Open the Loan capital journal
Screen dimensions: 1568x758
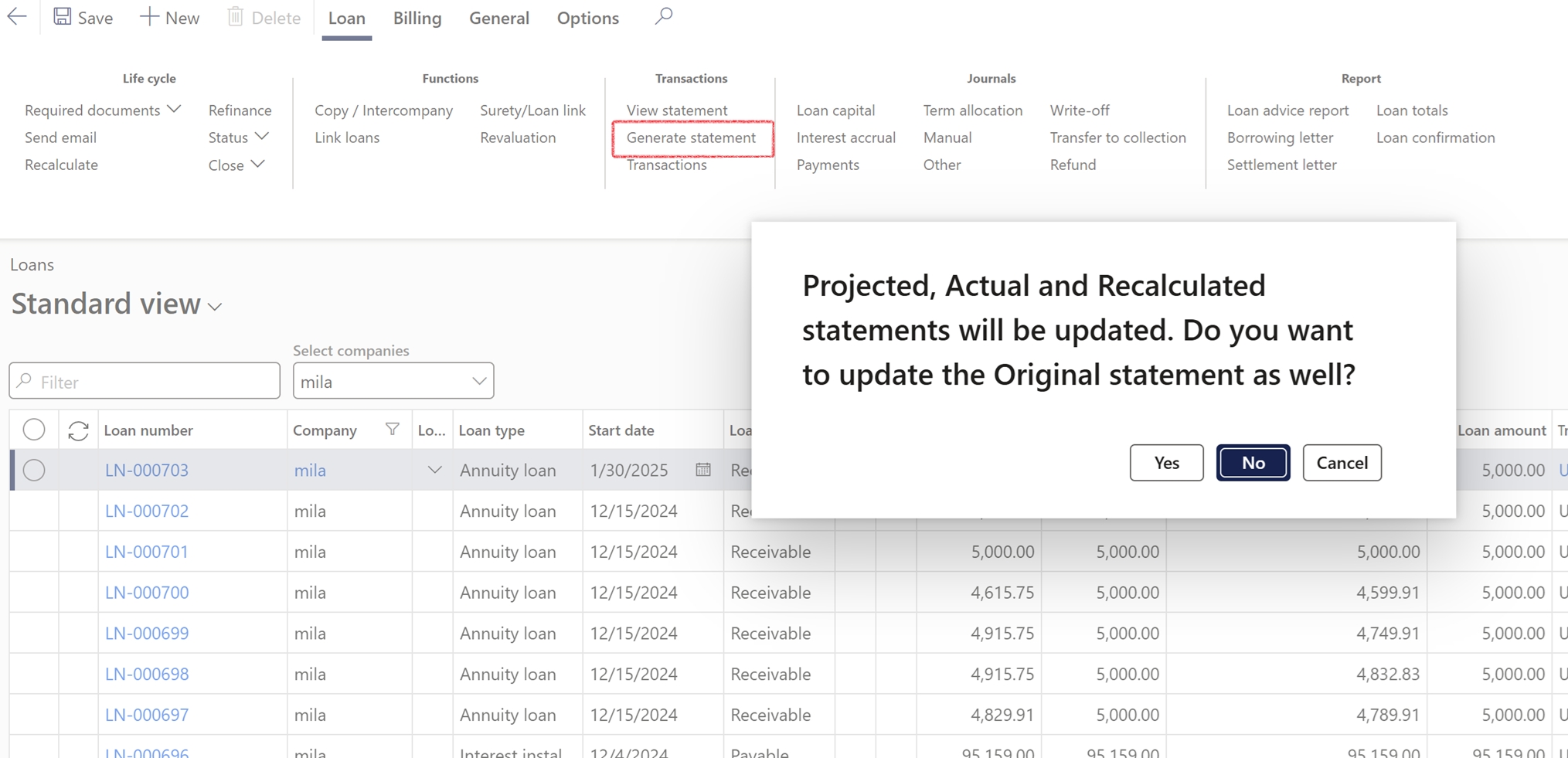tap(835, 110)
